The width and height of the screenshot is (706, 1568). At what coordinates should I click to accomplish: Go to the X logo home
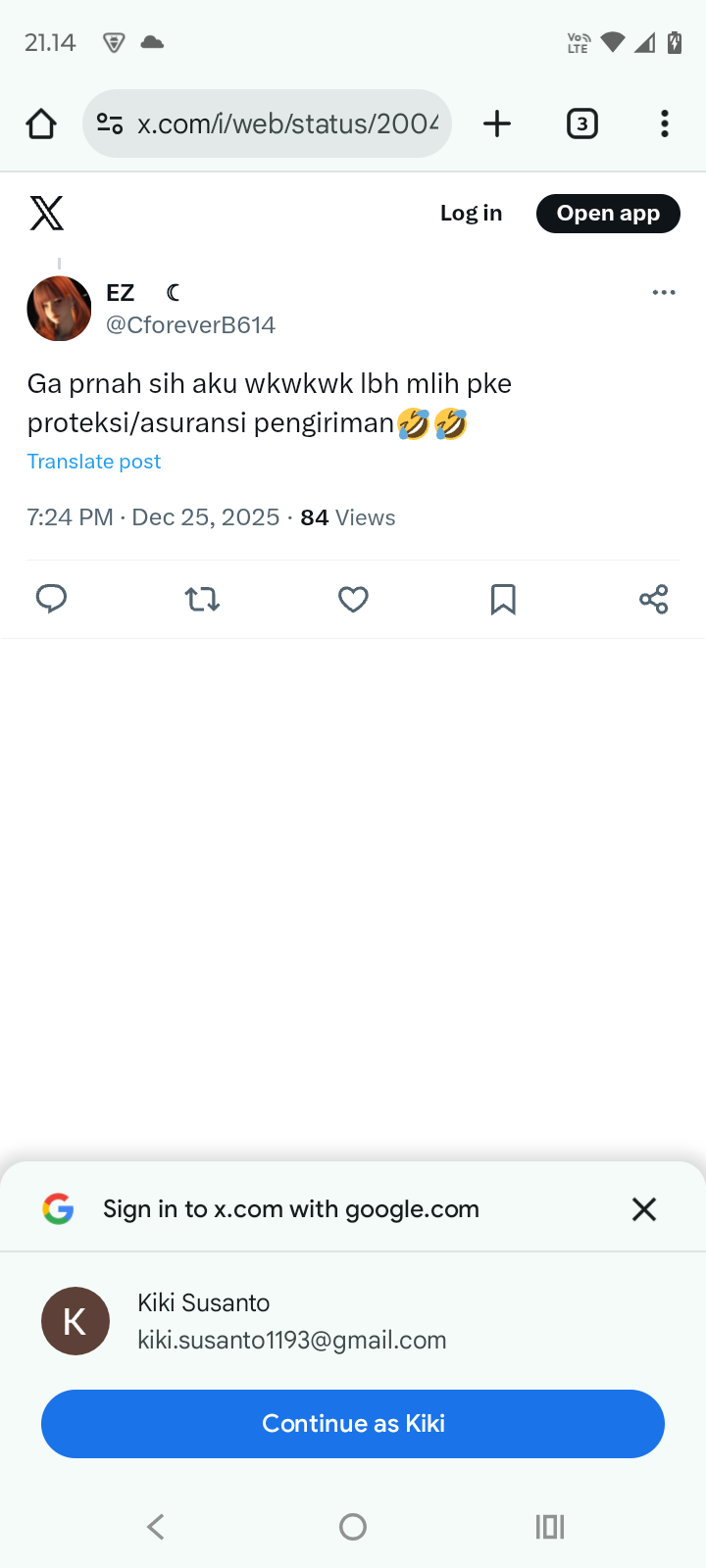46,213
